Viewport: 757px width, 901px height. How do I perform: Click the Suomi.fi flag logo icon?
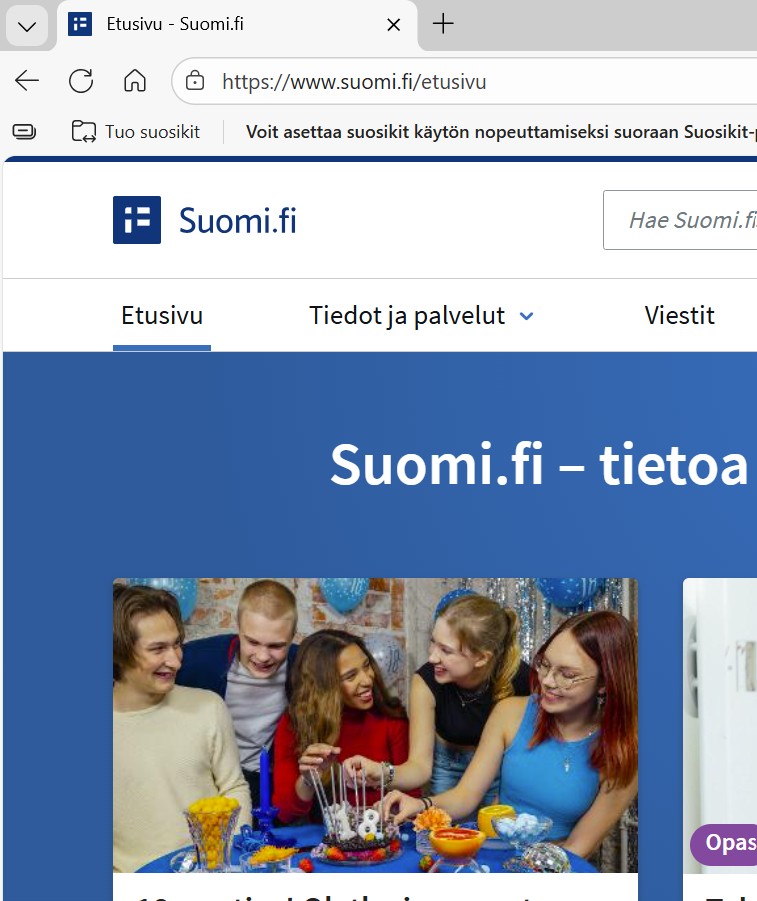137,220
